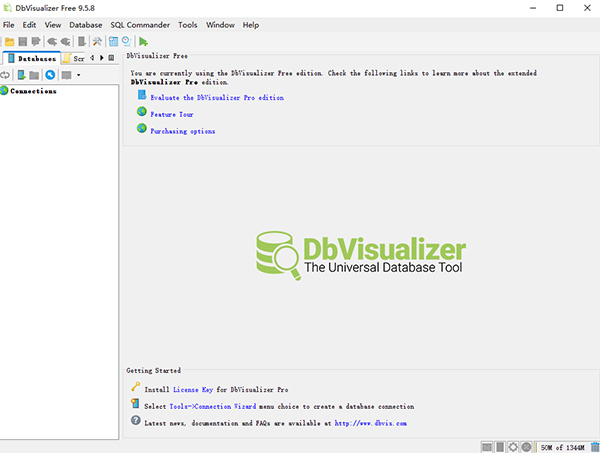Open the Database menu
This screenshot has width=600, height=453.
(86, 25)
